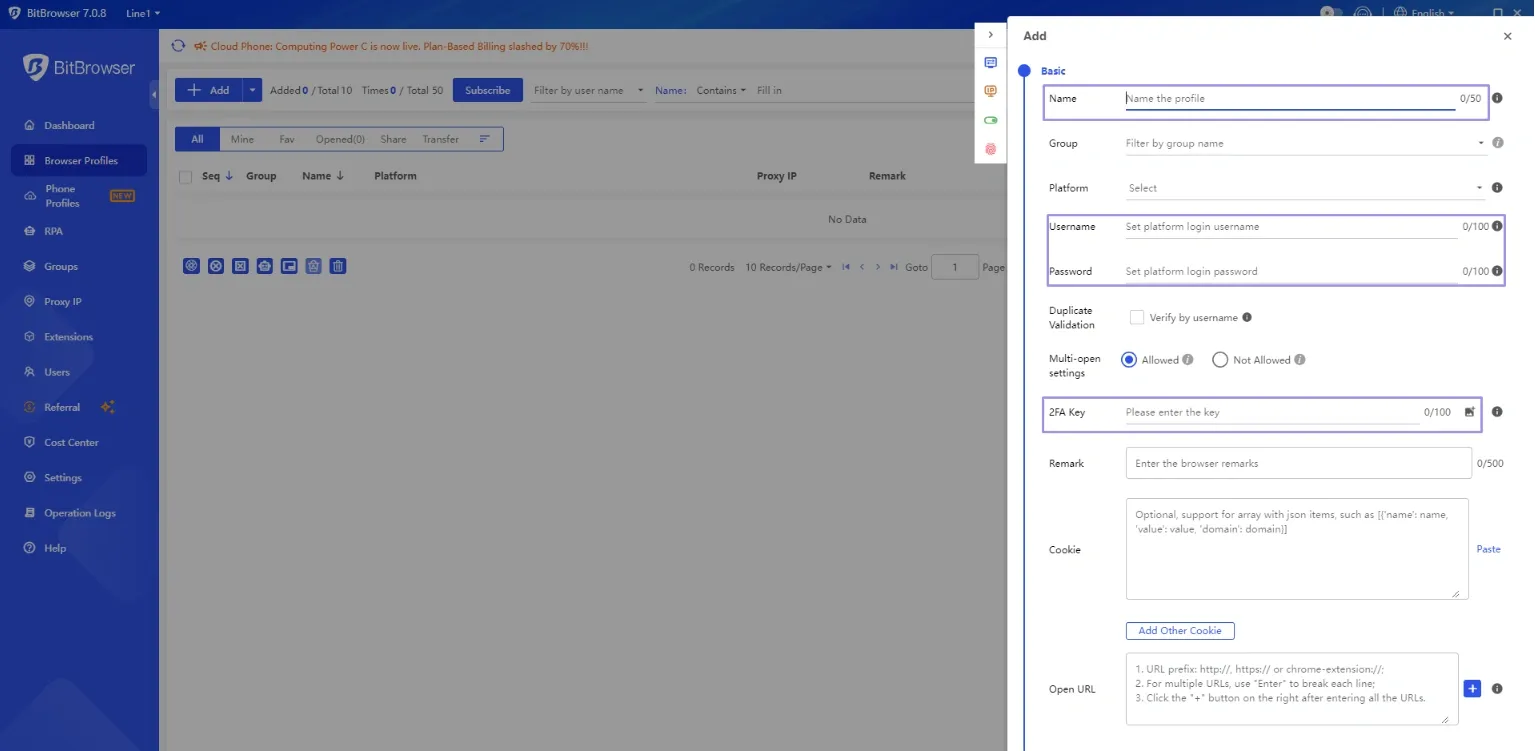Click the fingerprint icon in side strip

coord(991,149)
